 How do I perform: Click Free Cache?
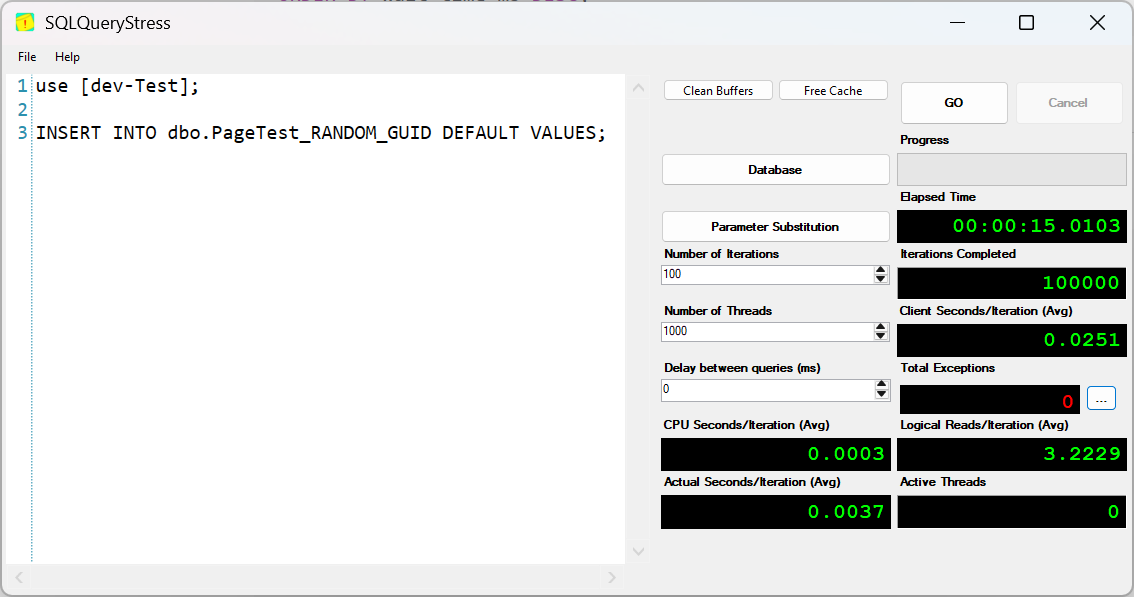click(833, 89)
